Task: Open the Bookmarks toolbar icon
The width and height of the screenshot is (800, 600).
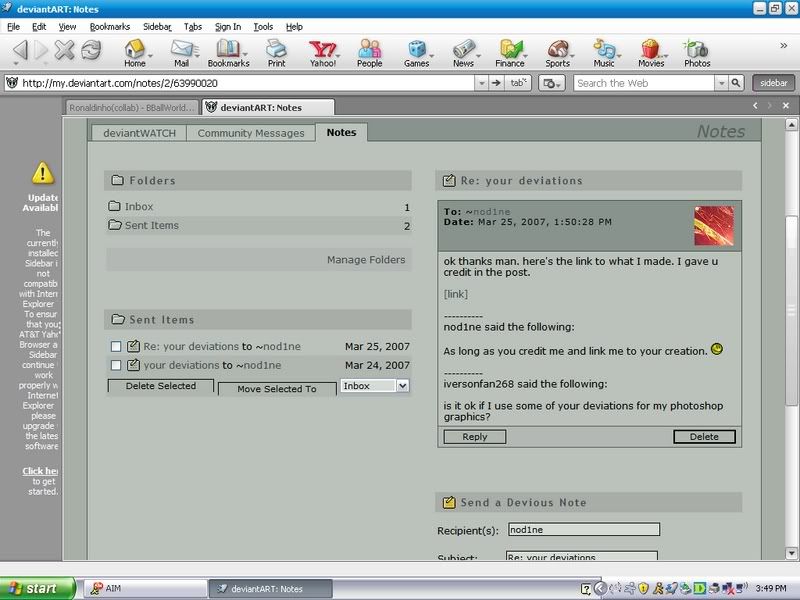Action: pyautogui.click(x=228, y=53)
